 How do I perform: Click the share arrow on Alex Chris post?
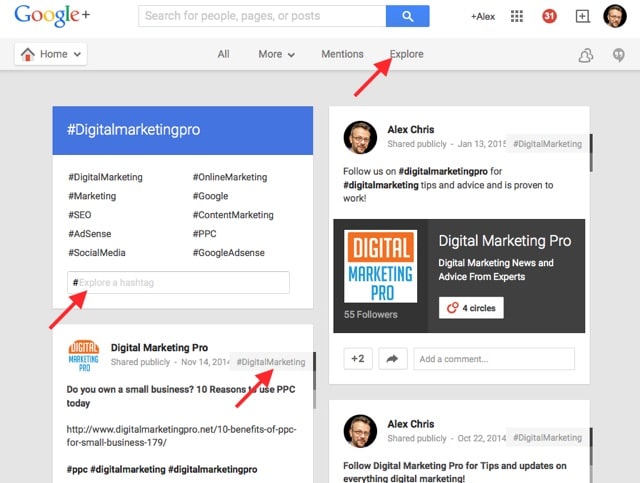[x=392, y=359]
